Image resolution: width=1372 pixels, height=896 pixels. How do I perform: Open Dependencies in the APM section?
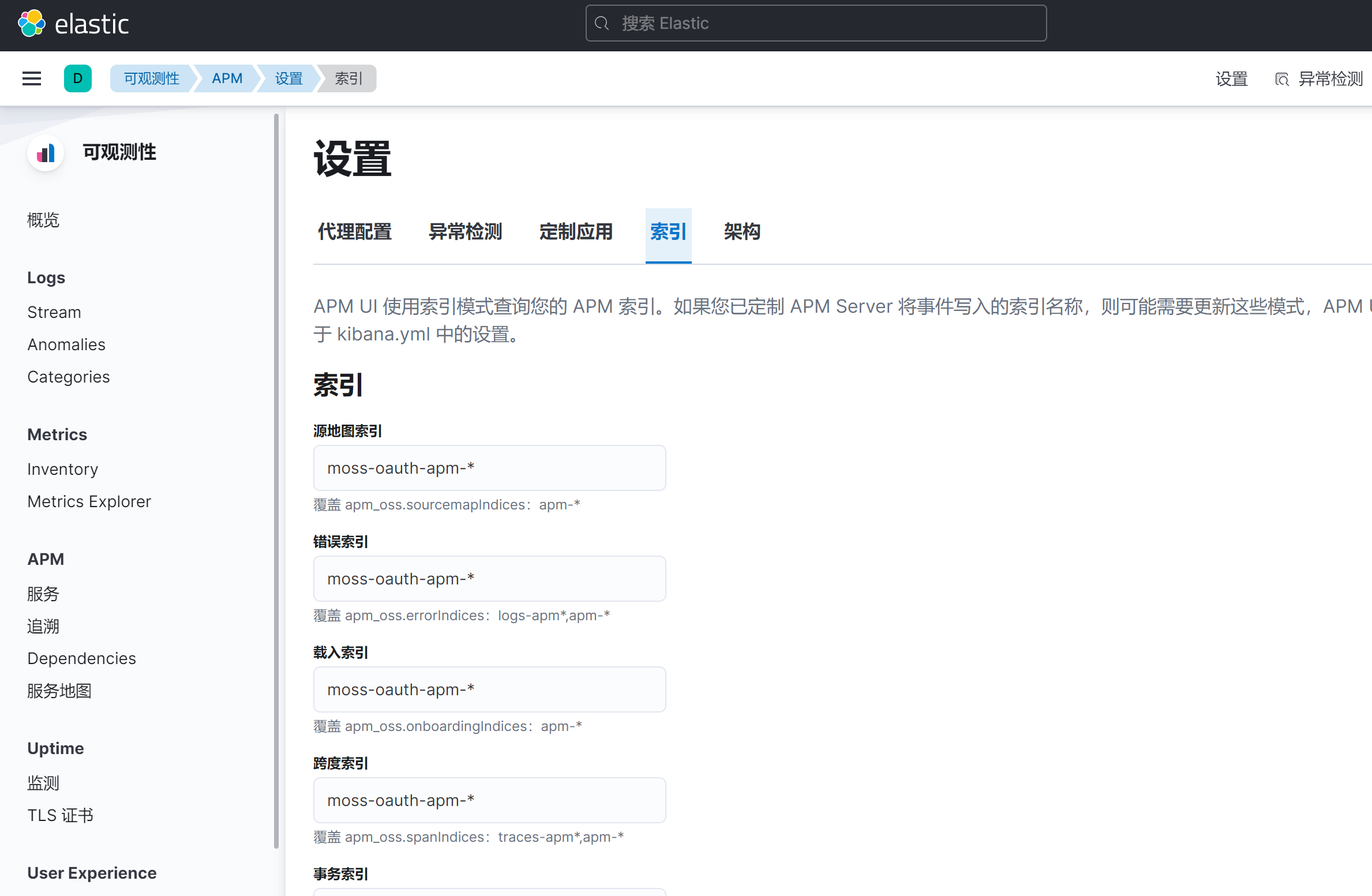pos(81,658)
